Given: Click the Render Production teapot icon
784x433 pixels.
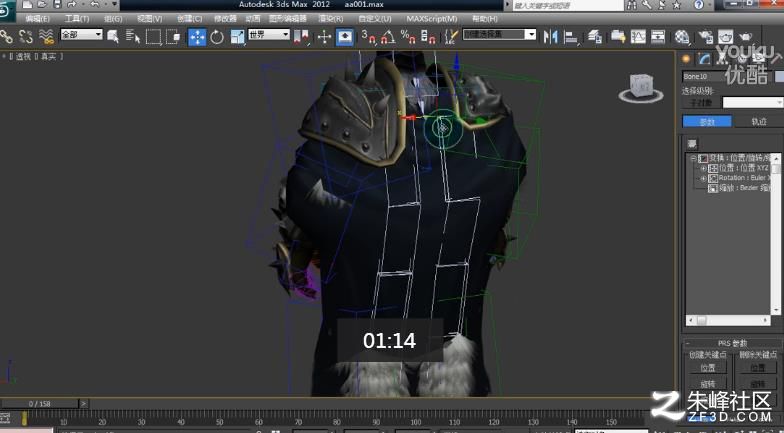Looking at the screenshot, I should 746,36.
